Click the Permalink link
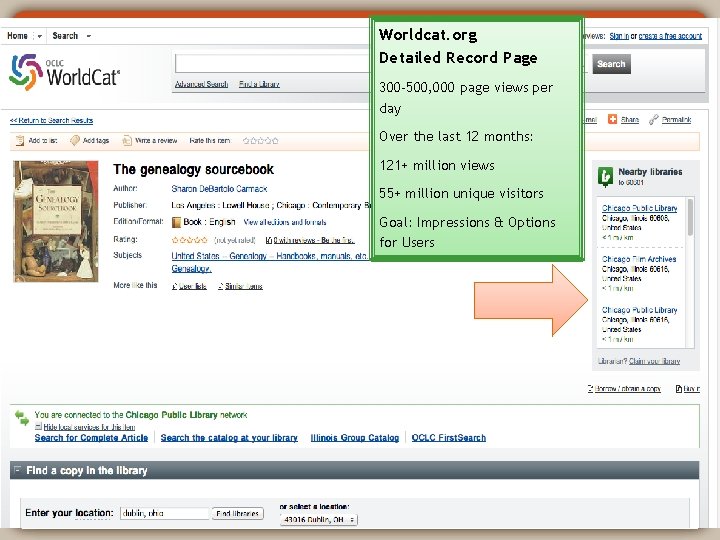 [676, 120]
